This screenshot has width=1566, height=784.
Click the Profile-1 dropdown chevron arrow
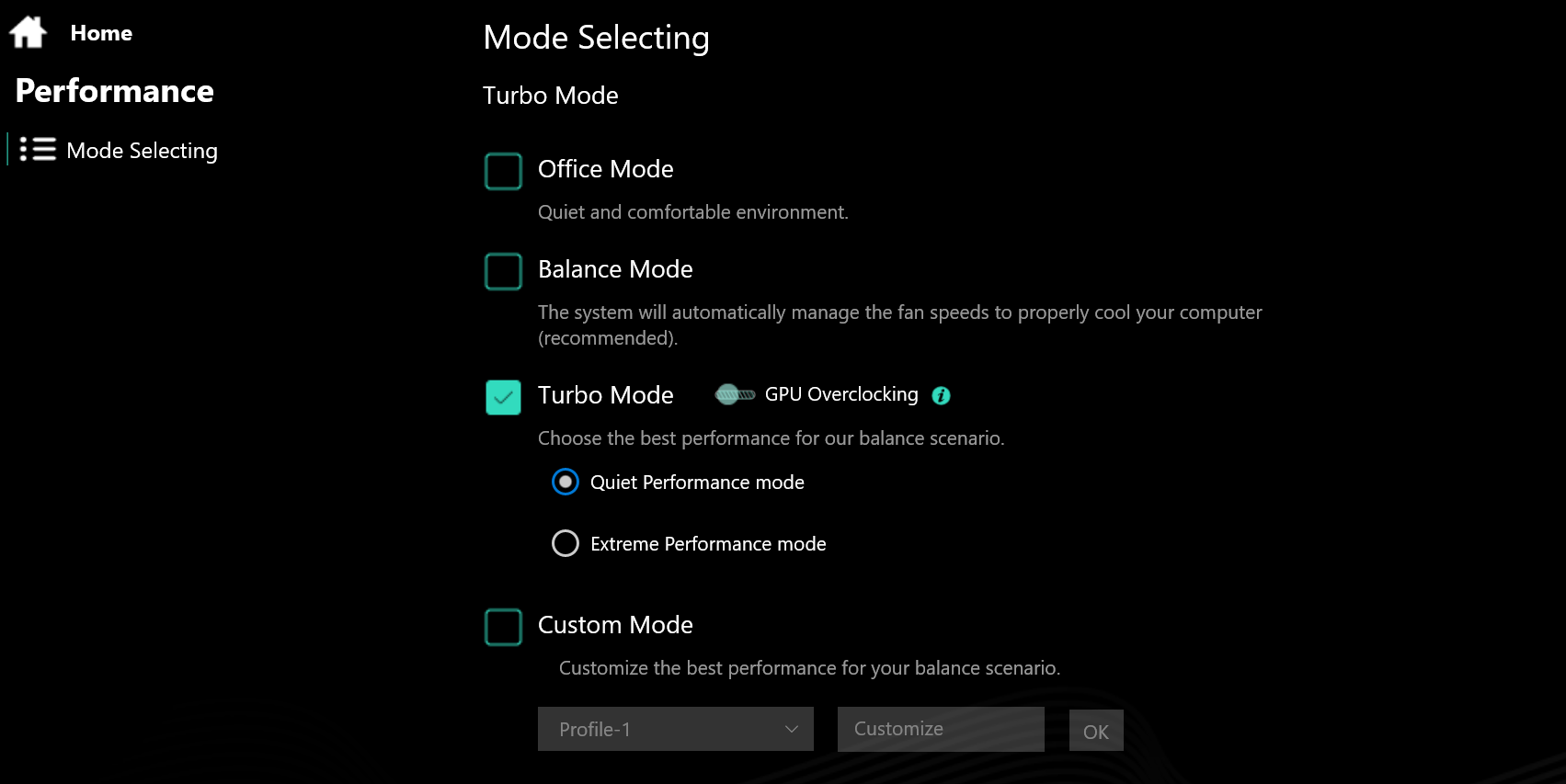tap(791, 729)
